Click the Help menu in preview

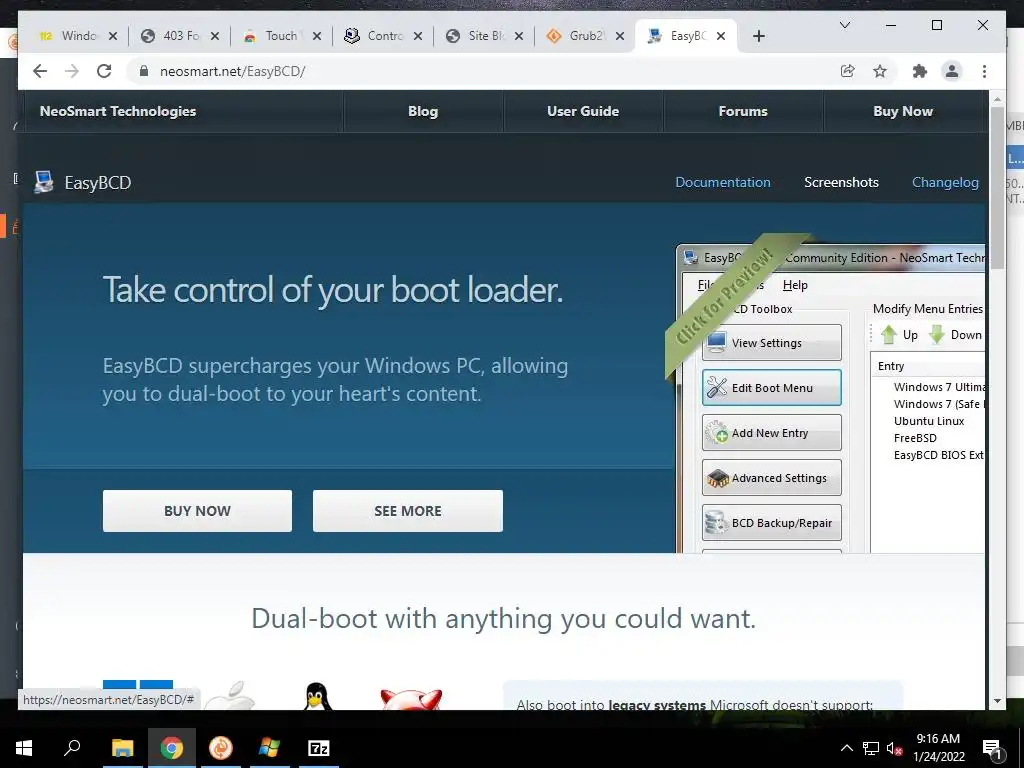tap(795, 285)
